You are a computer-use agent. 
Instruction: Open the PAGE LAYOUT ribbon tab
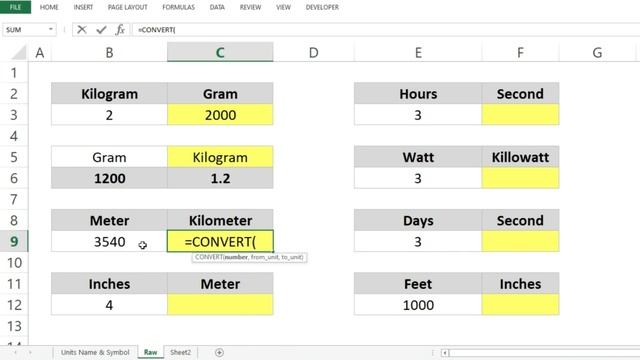point(128,7)
